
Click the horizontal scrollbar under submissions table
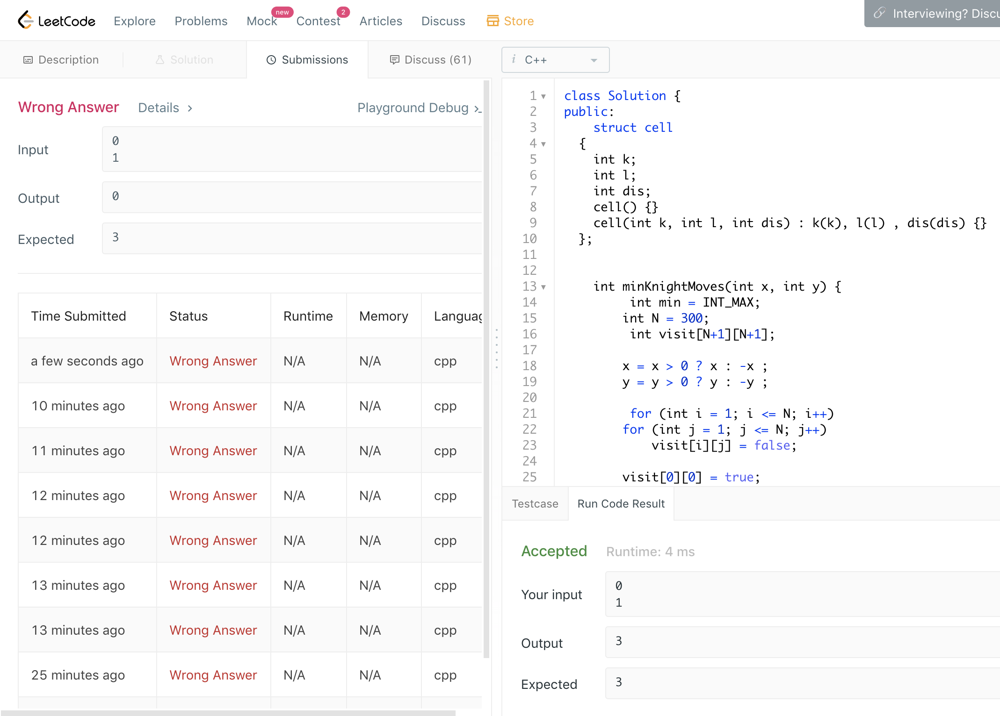coord(228,713)
